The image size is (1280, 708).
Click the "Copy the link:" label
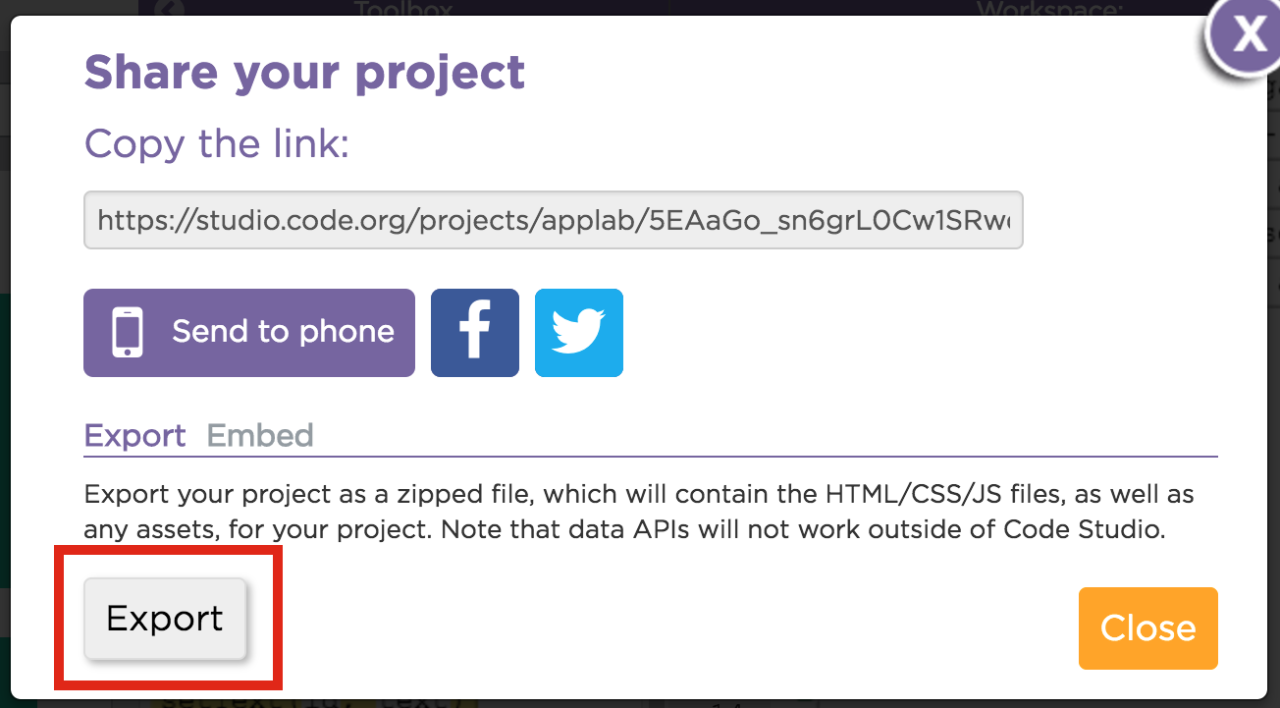[x=216, y=144]
